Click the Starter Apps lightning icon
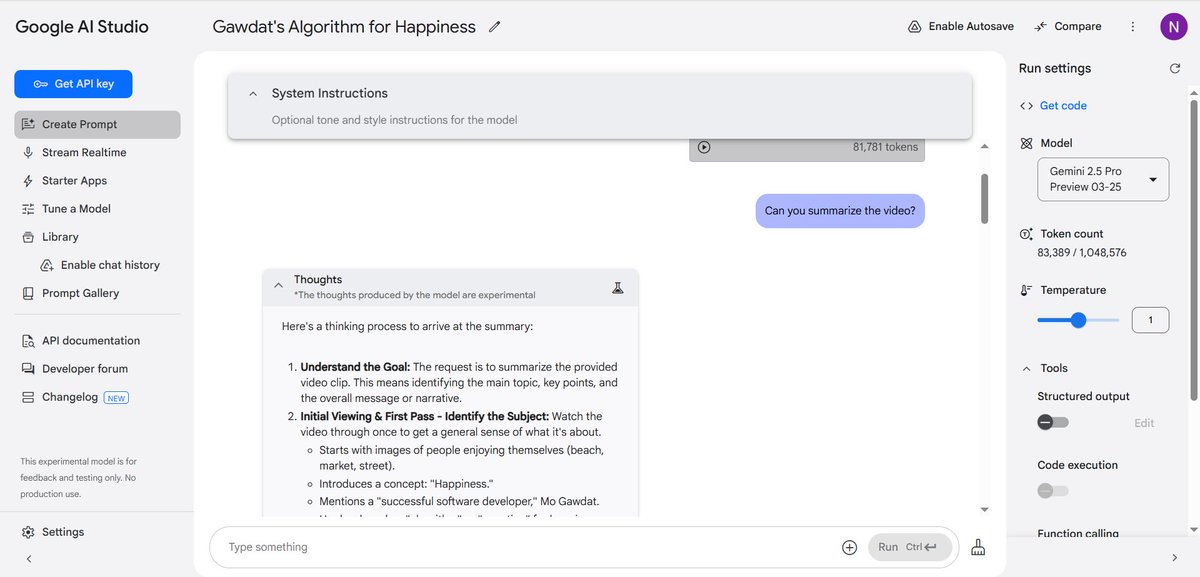Image resolution: width=1200 pixels, height=577 pixels. (29, 181)
